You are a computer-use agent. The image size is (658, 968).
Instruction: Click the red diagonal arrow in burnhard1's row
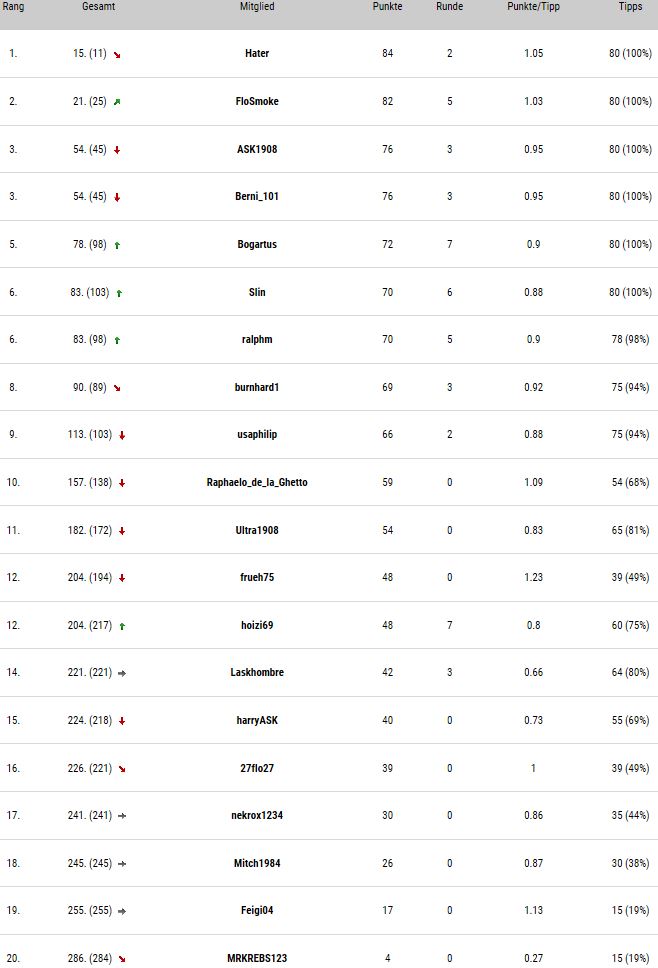click(x=117, y=388)
